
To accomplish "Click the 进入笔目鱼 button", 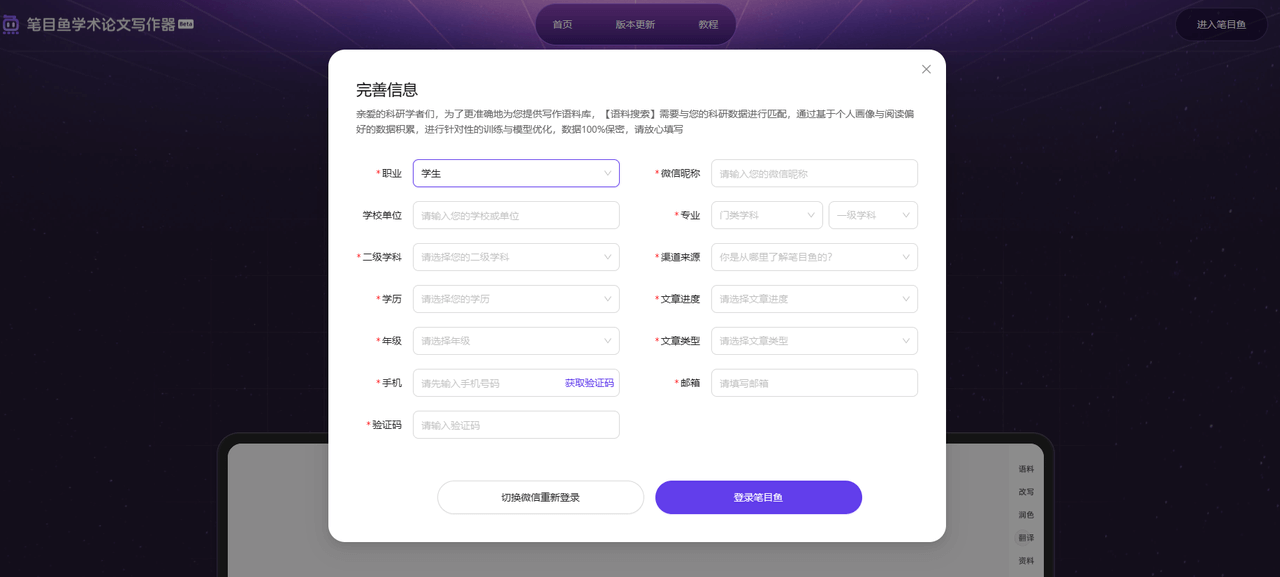I will pyautogui.click(x=1221, y=24).
